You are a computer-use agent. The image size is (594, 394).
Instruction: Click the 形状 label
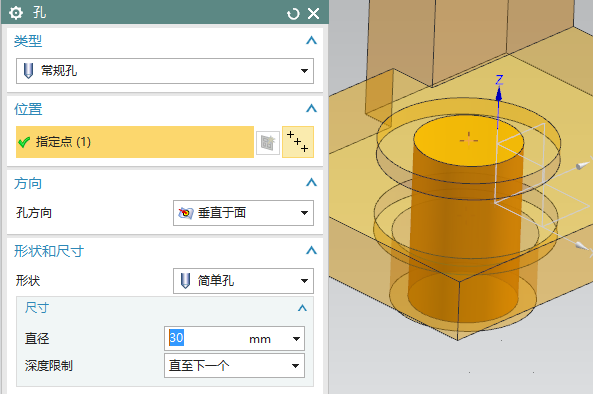[x=28, y=281]
